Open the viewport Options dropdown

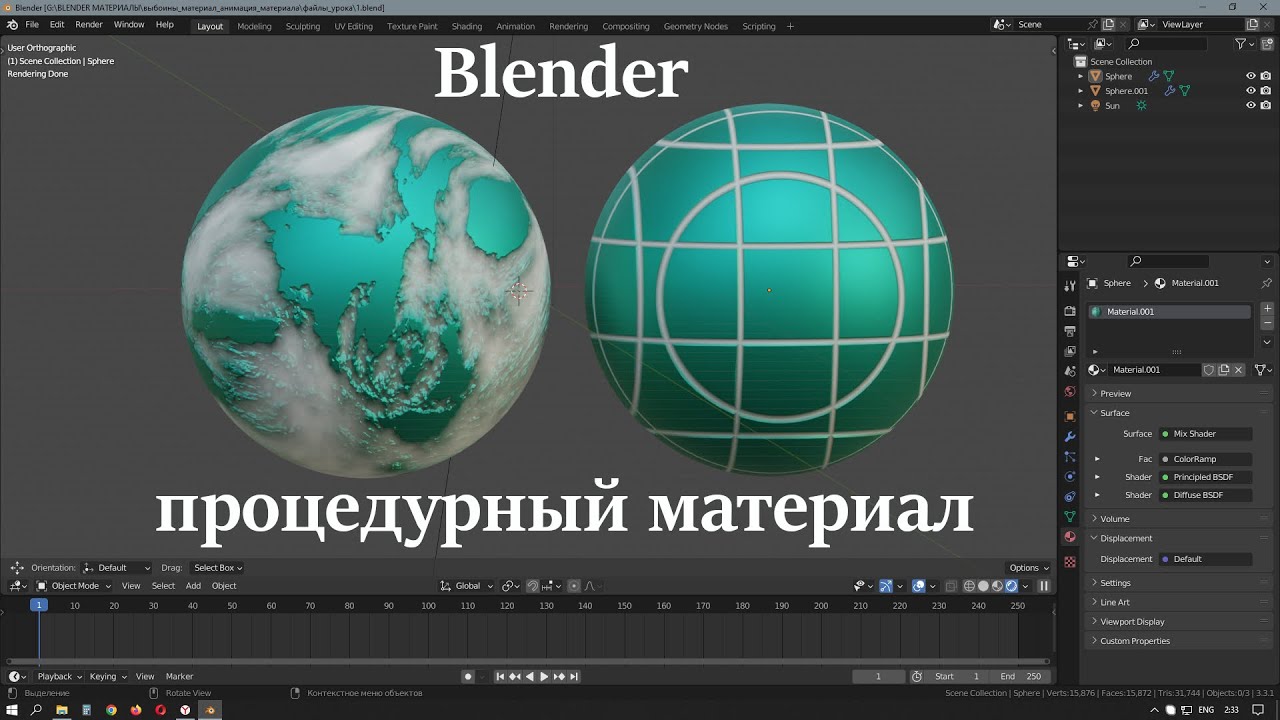click(1028, 568)
